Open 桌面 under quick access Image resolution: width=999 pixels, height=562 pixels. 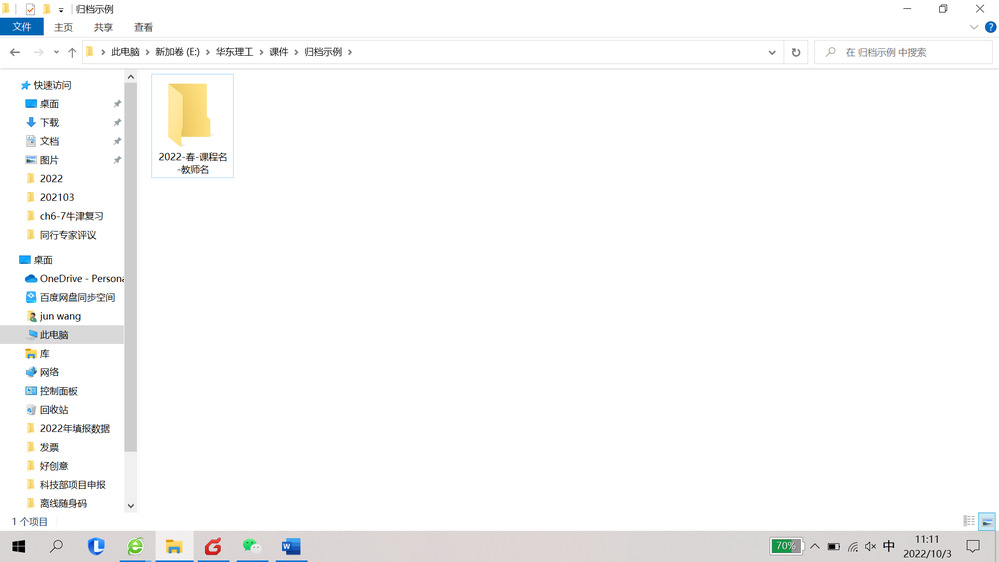(49, 104)
